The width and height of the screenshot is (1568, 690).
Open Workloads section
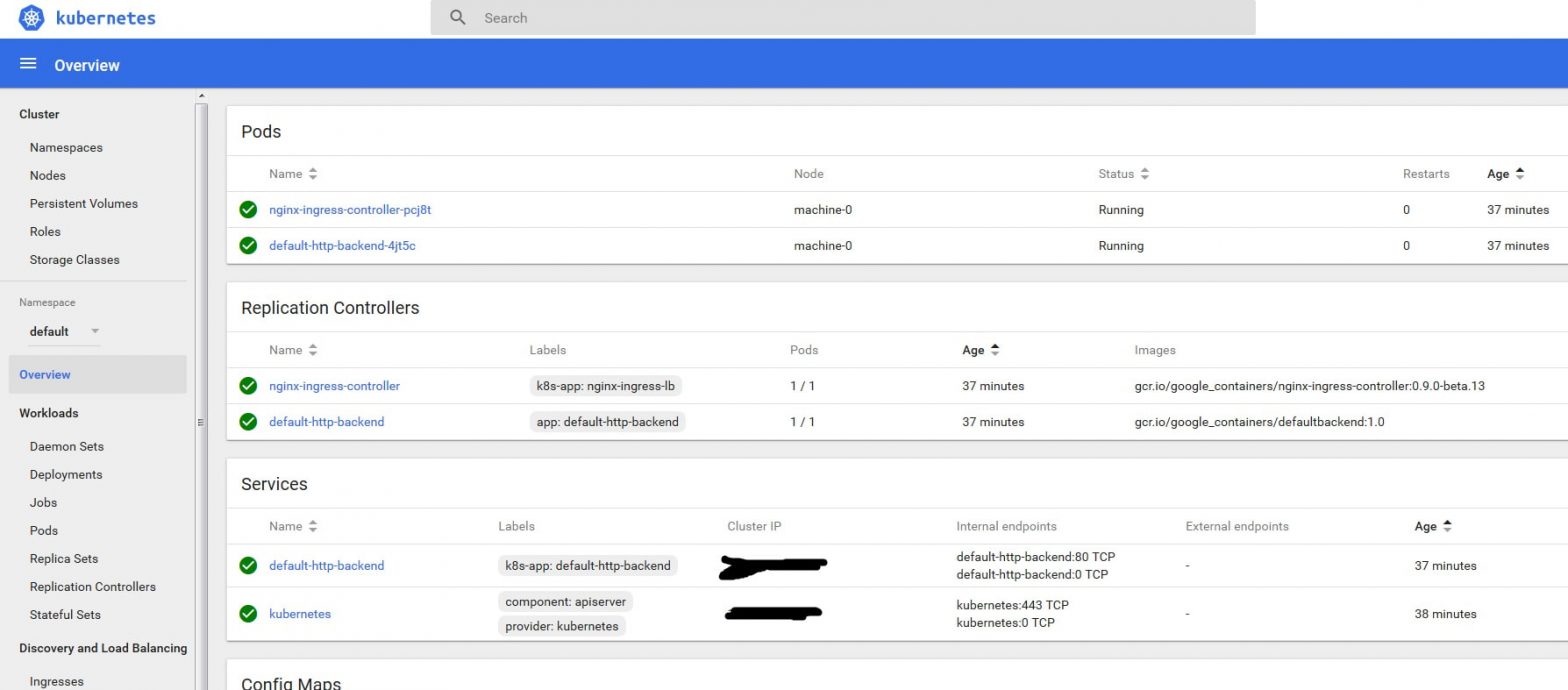[x=48, y=413]
